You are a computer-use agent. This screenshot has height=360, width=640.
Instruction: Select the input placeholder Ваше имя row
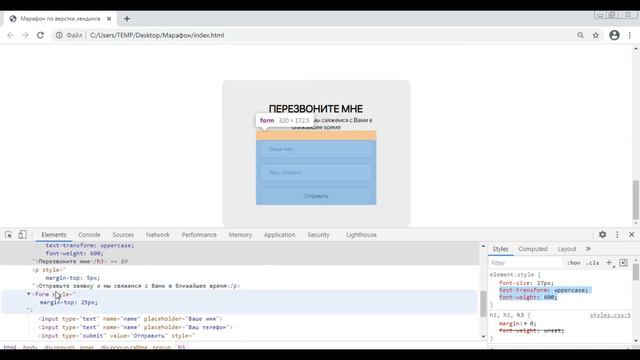(x=130, y=319)
